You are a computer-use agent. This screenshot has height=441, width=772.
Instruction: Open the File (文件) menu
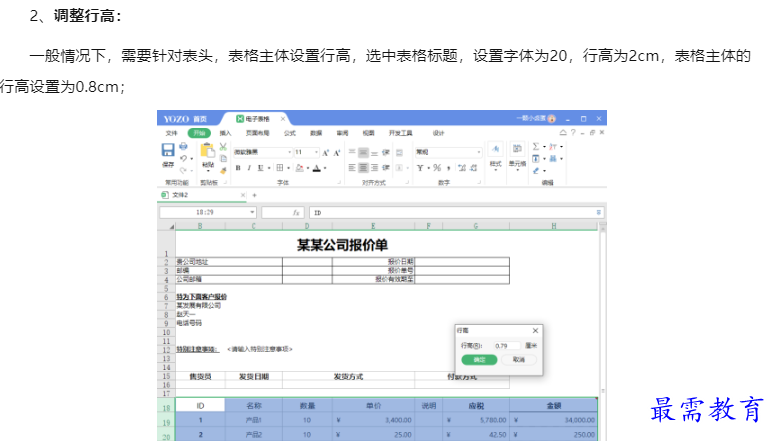(171, 133)
